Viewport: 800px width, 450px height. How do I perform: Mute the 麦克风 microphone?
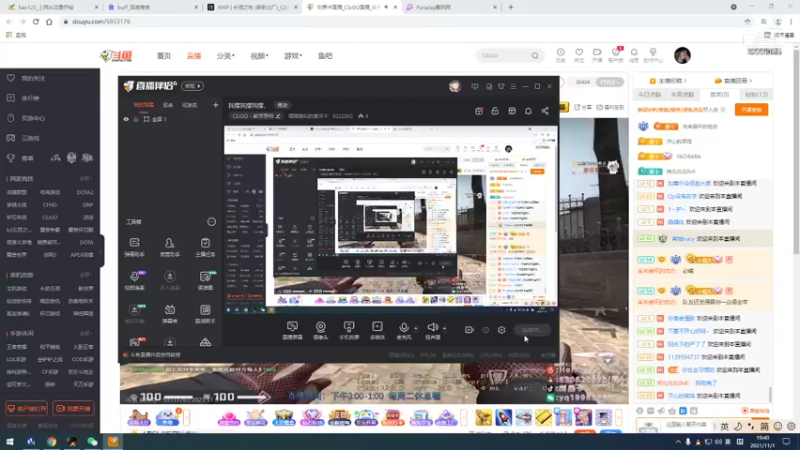pos(404,330)
